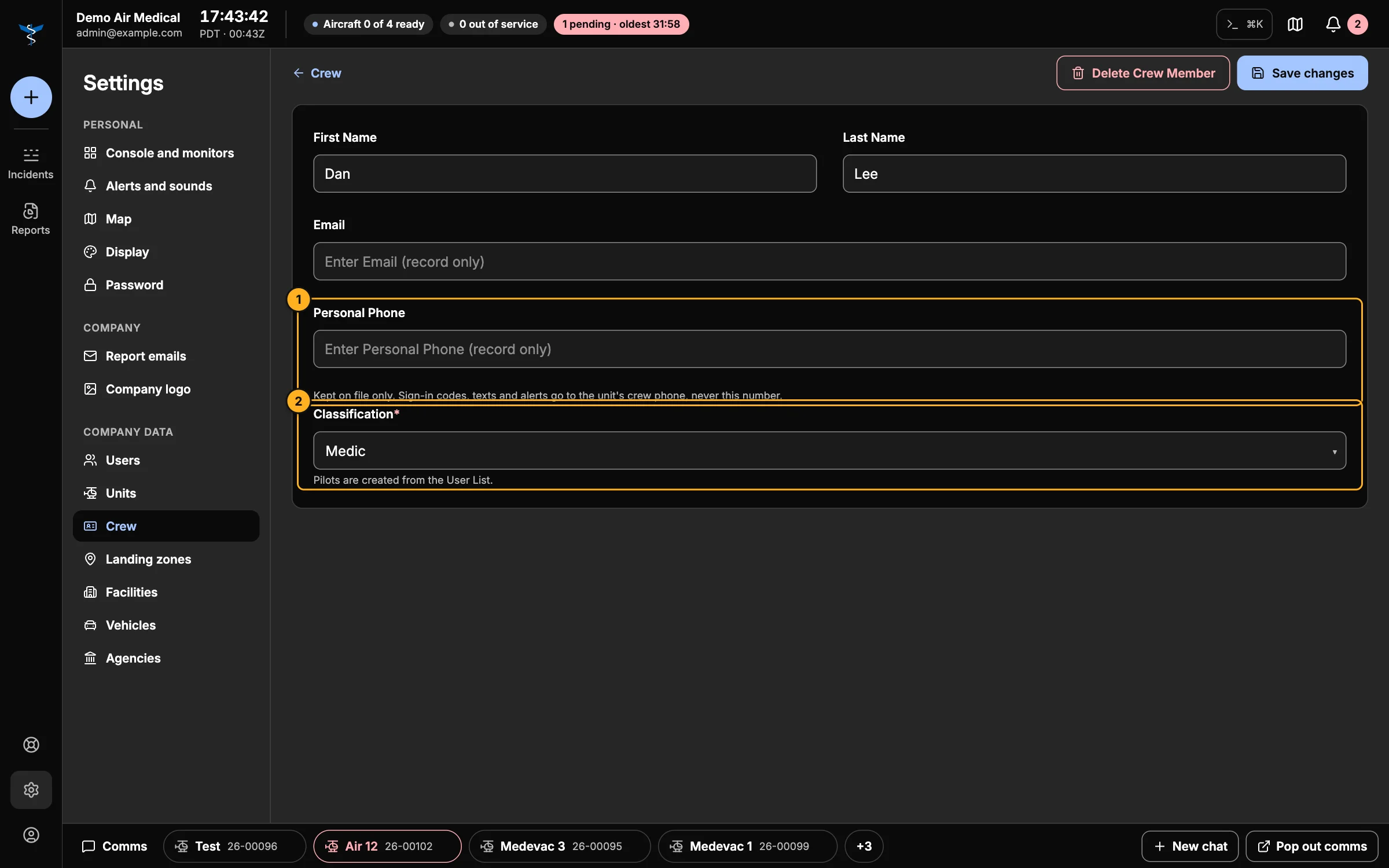Save changes to crew member
The width and height of the screenshot is (1389, 868).
click(1302, 73)
